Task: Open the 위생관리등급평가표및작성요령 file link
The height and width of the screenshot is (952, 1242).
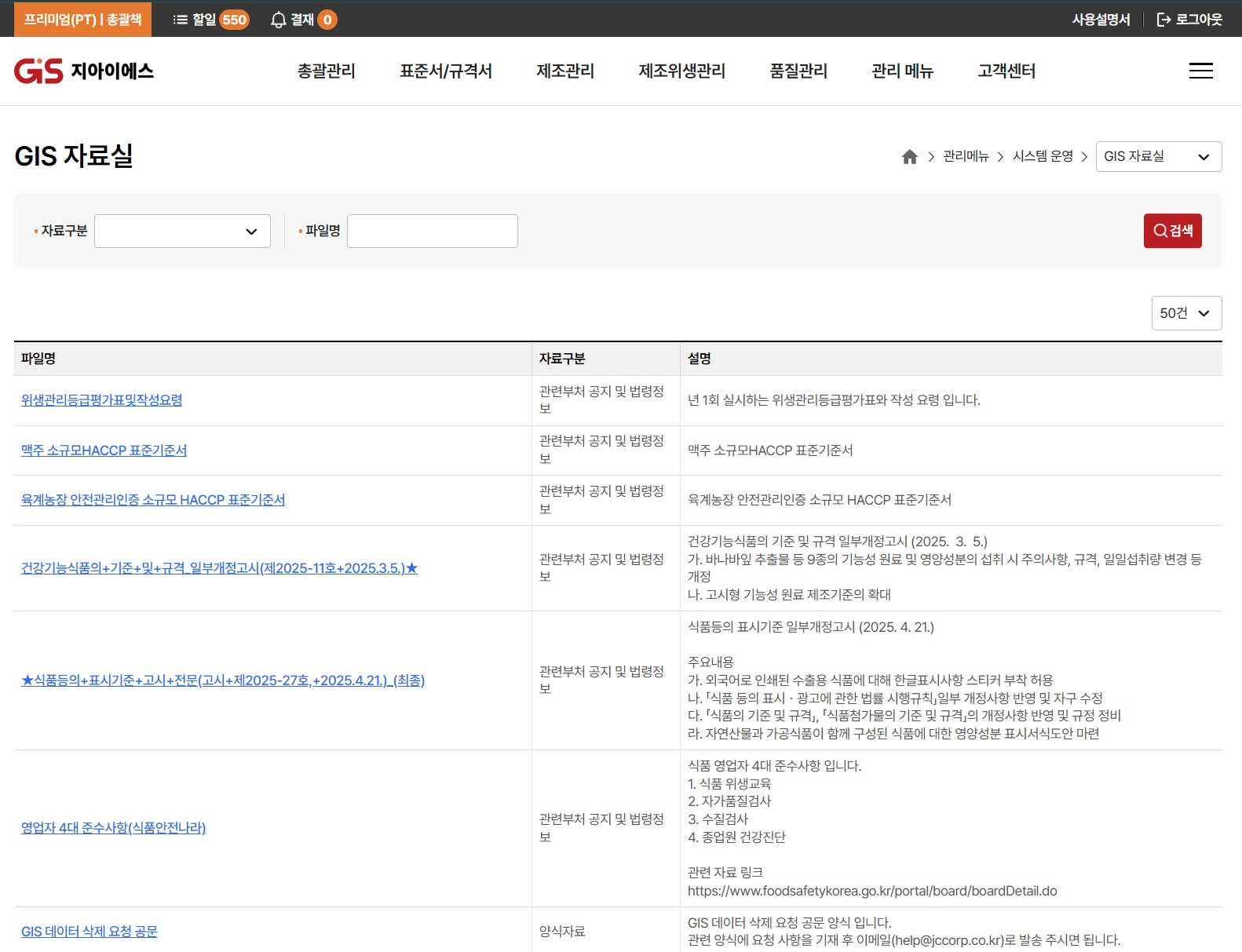Action: point(101,400)
